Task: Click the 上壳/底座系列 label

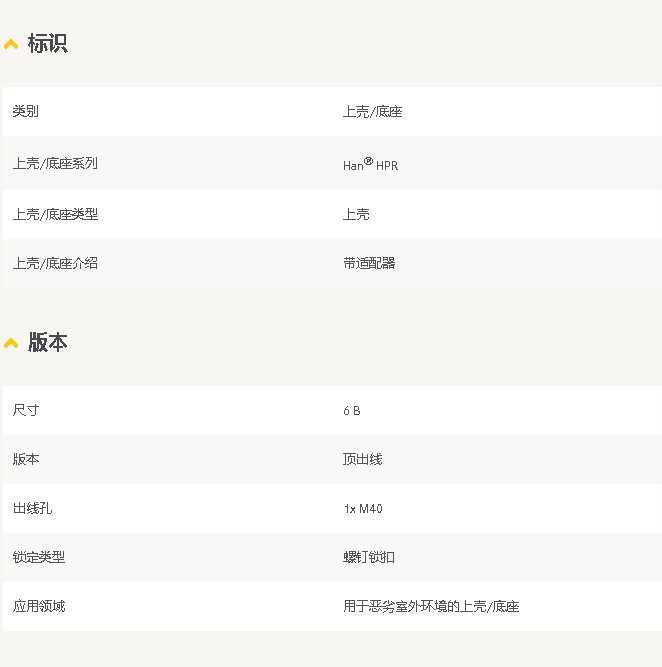Action: pos(55,163)
